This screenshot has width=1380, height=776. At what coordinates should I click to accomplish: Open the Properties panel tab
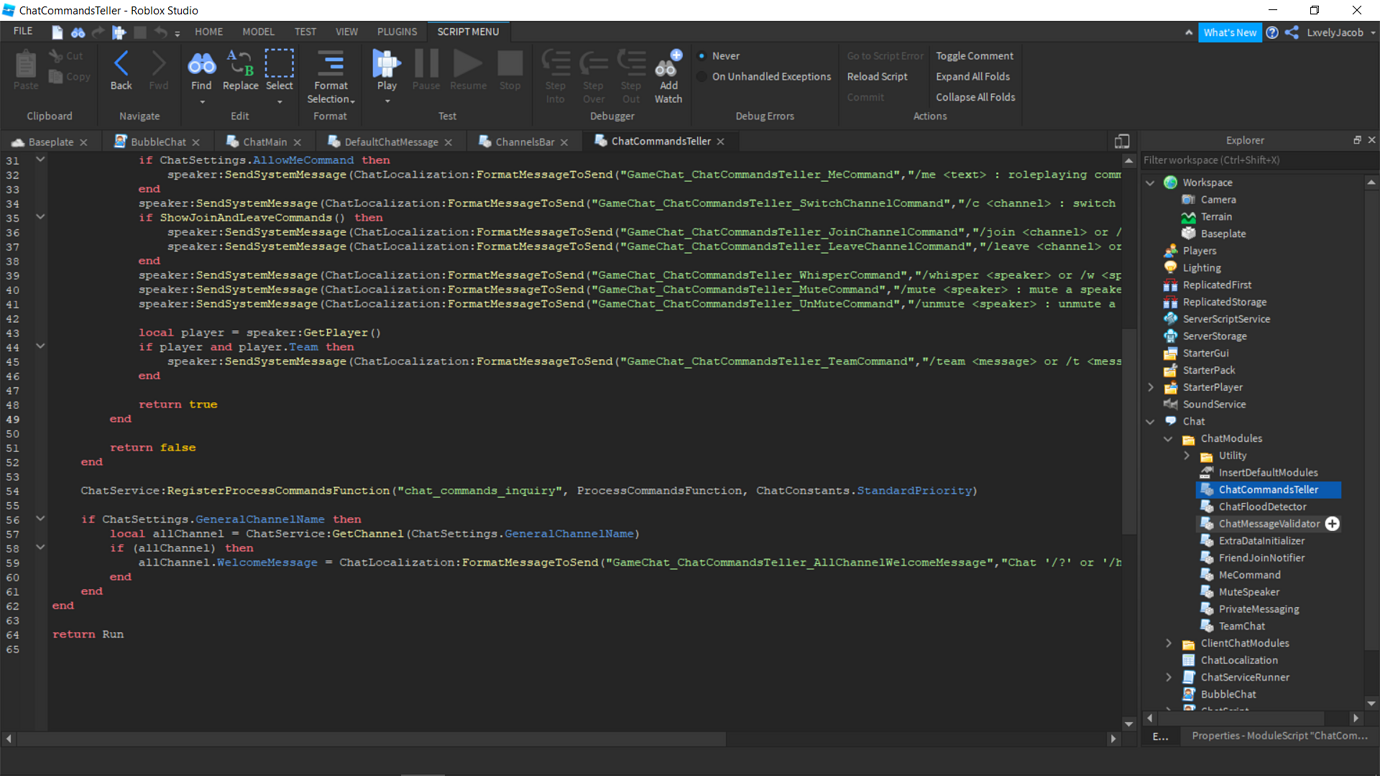tap(1279, 735)
